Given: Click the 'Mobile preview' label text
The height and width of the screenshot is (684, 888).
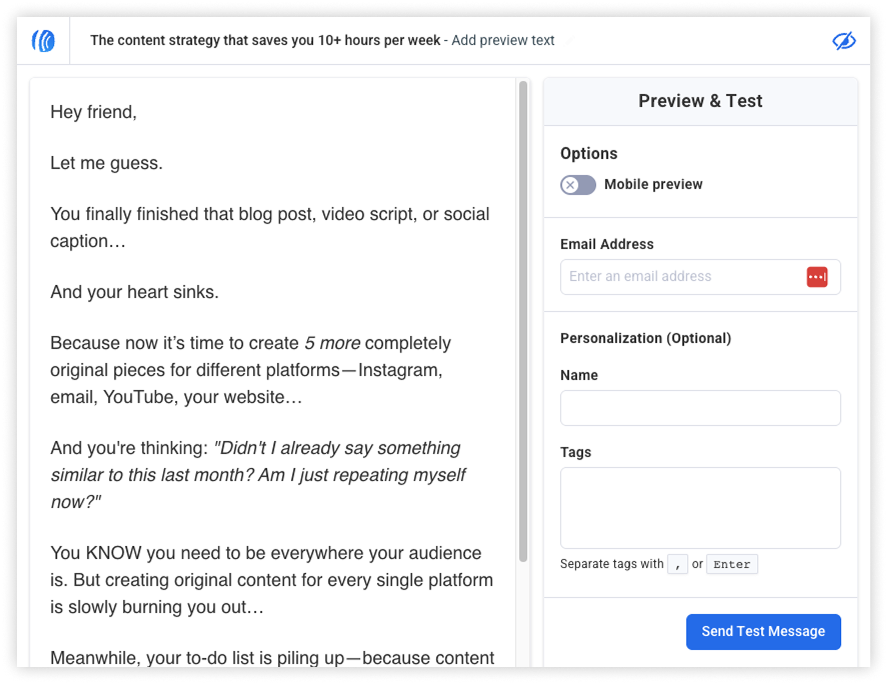Looking at the screenshot, I should click(653, 185).
